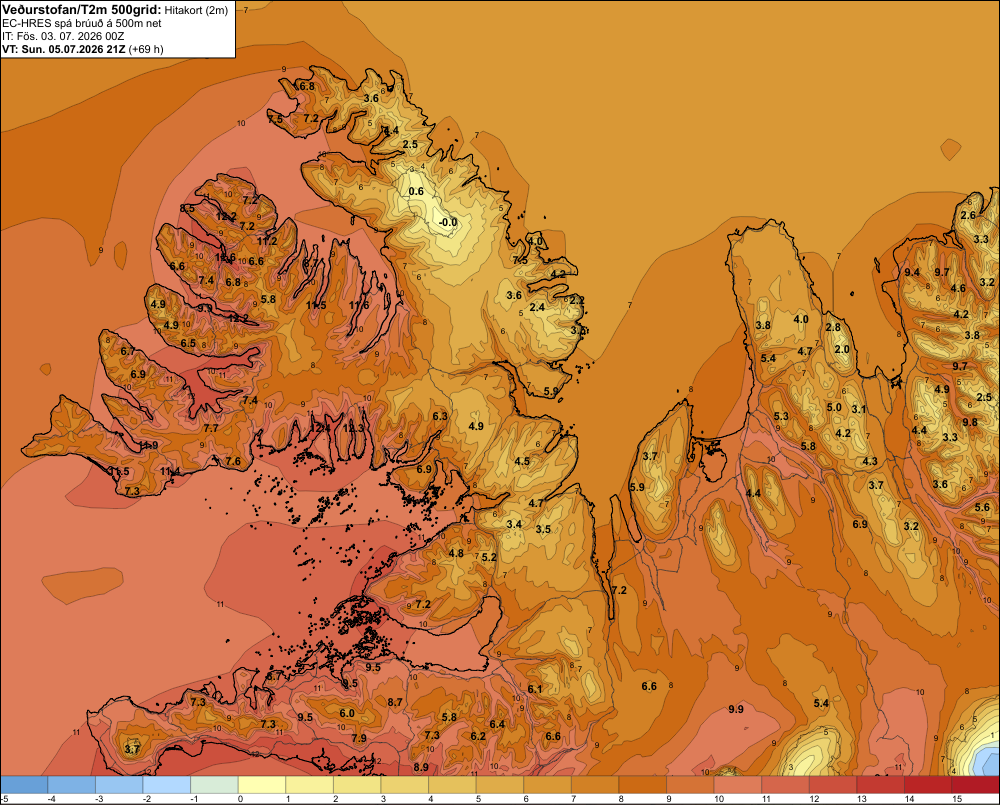Select the salmon legend swatch between 10 and 11
The image size is (1000, 805).
coord(737,785)
